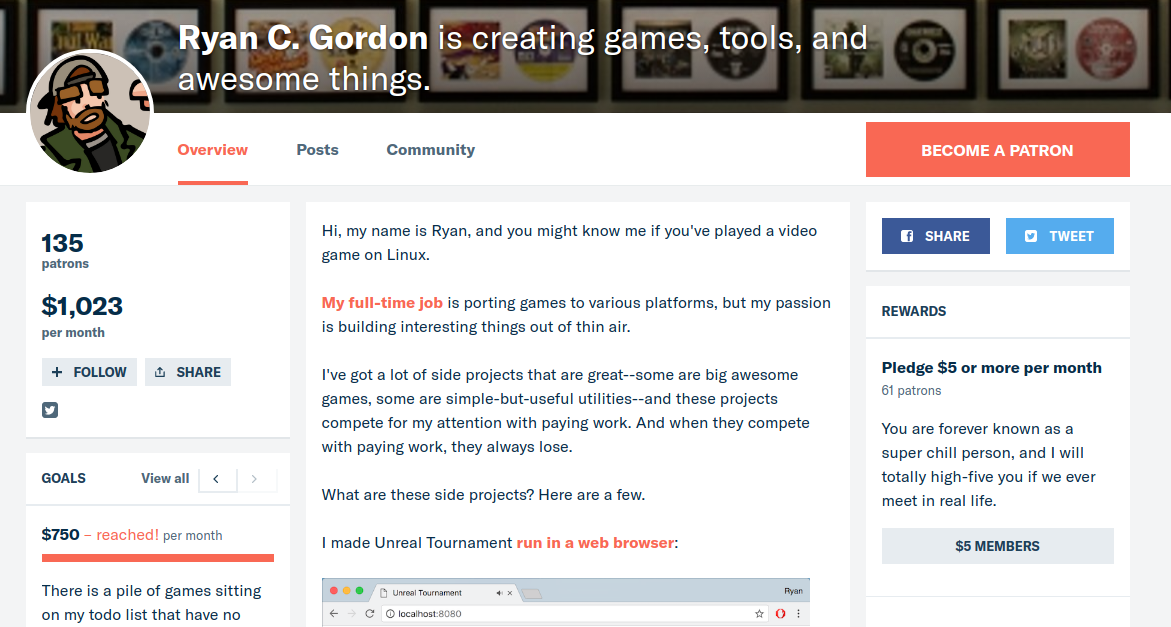Share the page on Facebook
Image resolution: width=1171 pixels, height=627 pixels.
(936, 236)
